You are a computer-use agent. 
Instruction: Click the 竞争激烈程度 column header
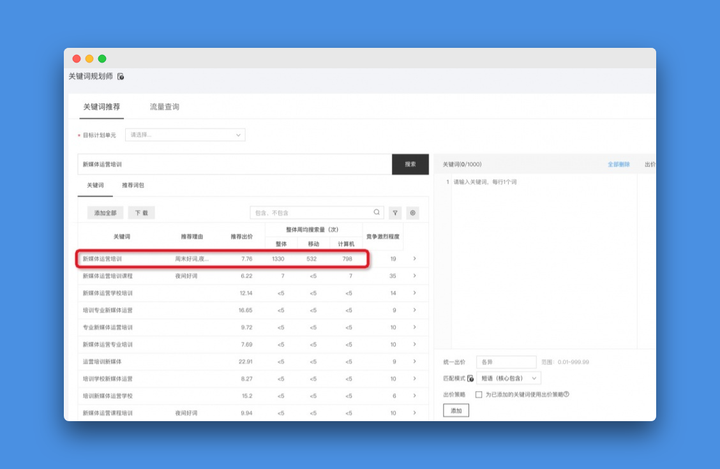tap(382, 237)
